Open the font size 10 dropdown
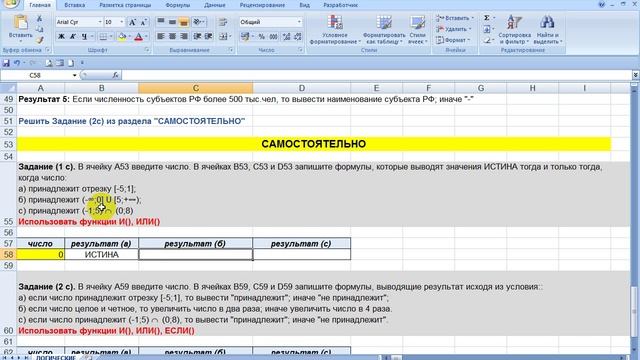640x360 pixels. 122,22
